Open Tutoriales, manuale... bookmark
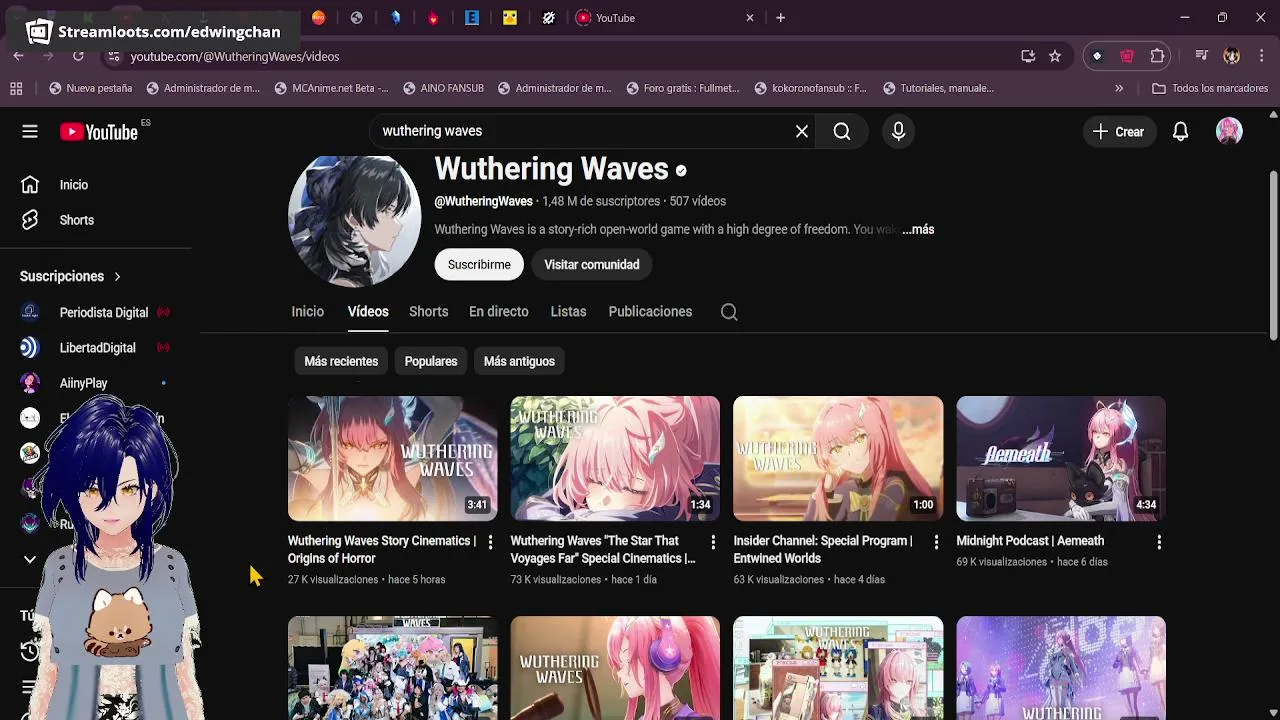1280x720 pixels. (x=938, y=88)
